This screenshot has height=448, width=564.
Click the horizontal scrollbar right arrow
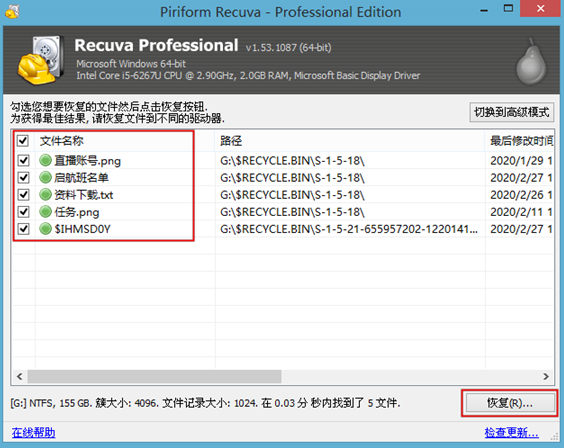(546, 376)
